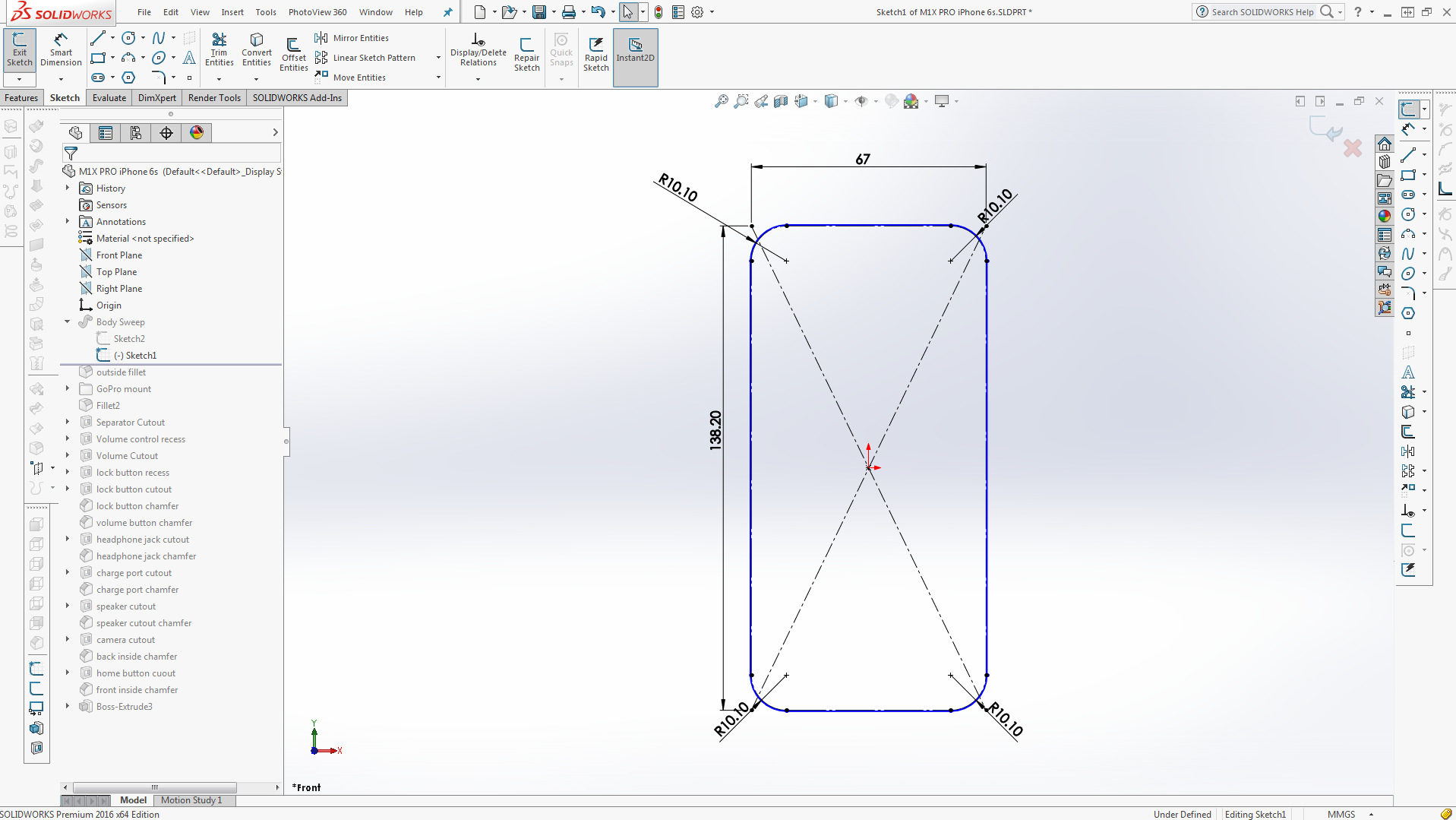Open the PropertyManager tab
The width and height of the screenshot is (1456, 820).
pos(106,133)
